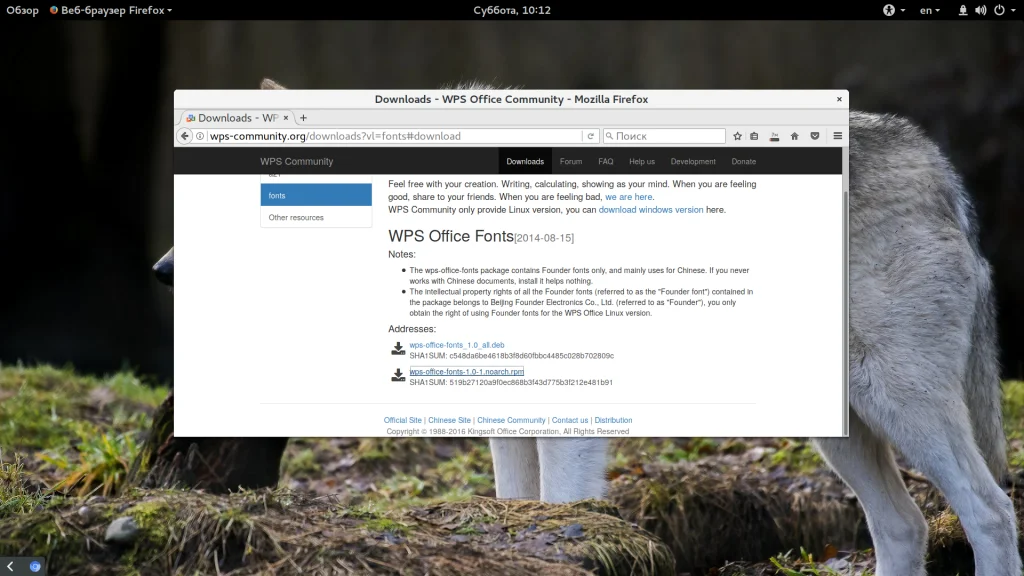
Task: Open a new tab with the plus button
Action: (x=303, y=118)
